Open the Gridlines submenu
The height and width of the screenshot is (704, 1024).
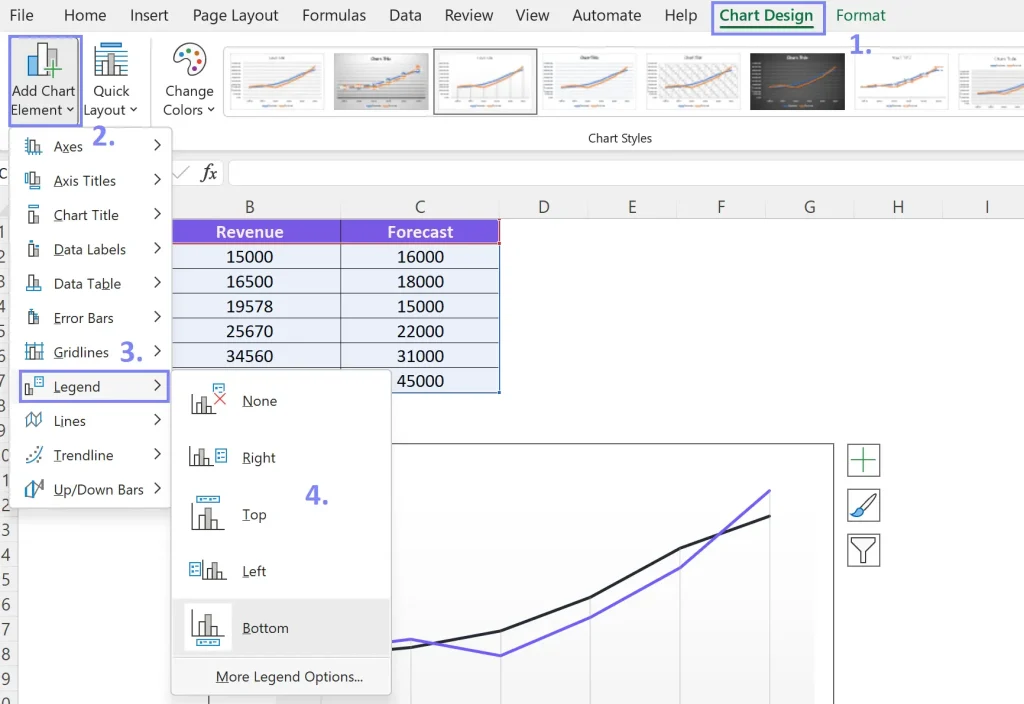[78, 352]
